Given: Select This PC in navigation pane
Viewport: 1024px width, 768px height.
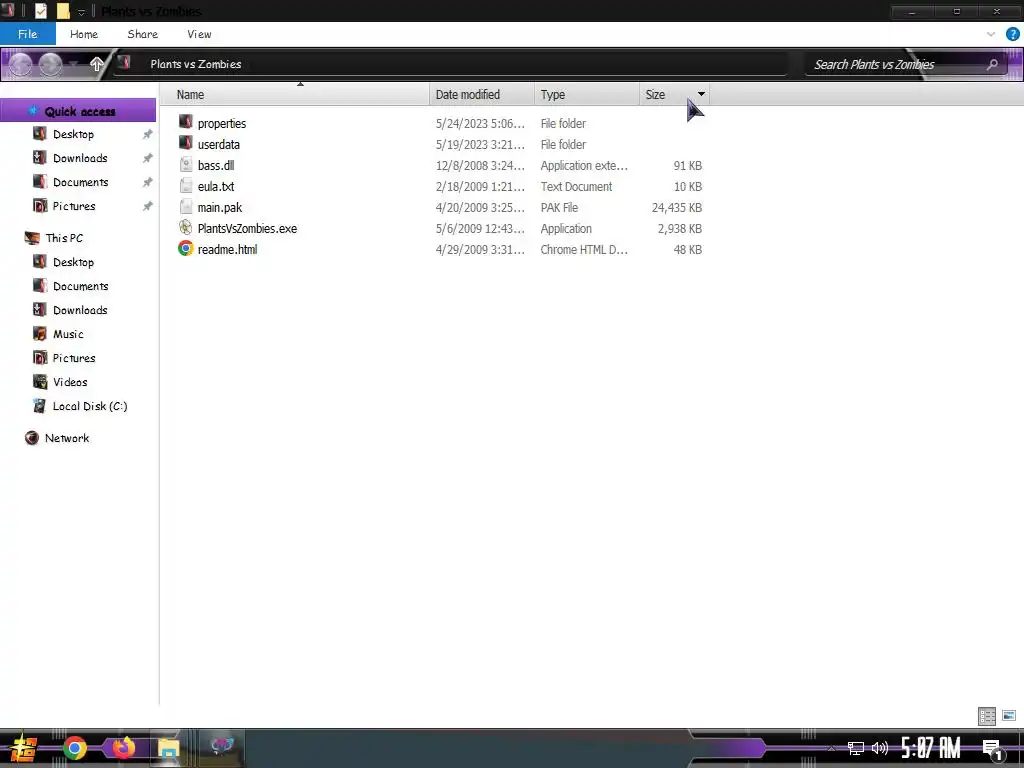Looking at the screenshot, I should [64, 238].
